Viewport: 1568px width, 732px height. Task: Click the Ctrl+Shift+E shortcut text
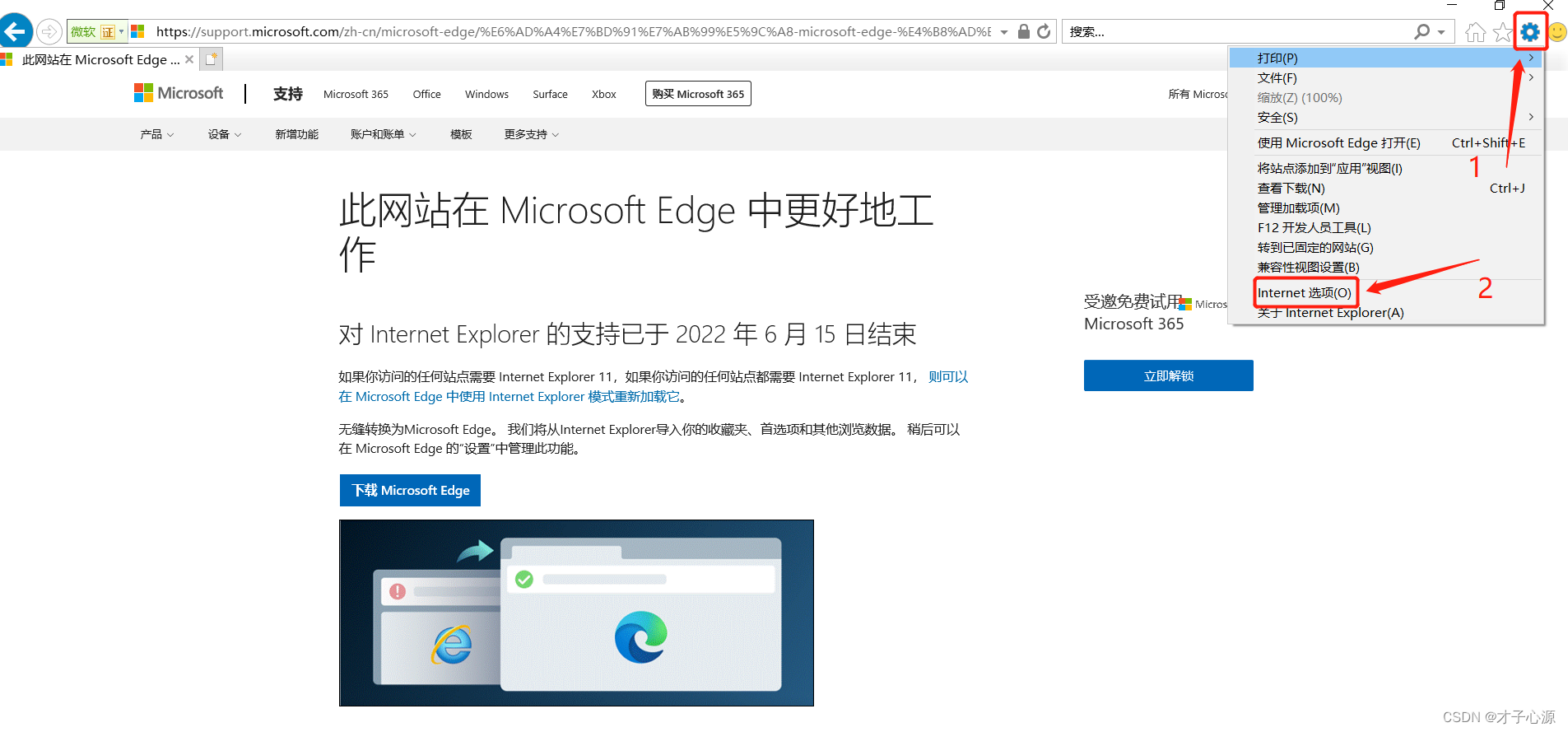click(1488, 142)
